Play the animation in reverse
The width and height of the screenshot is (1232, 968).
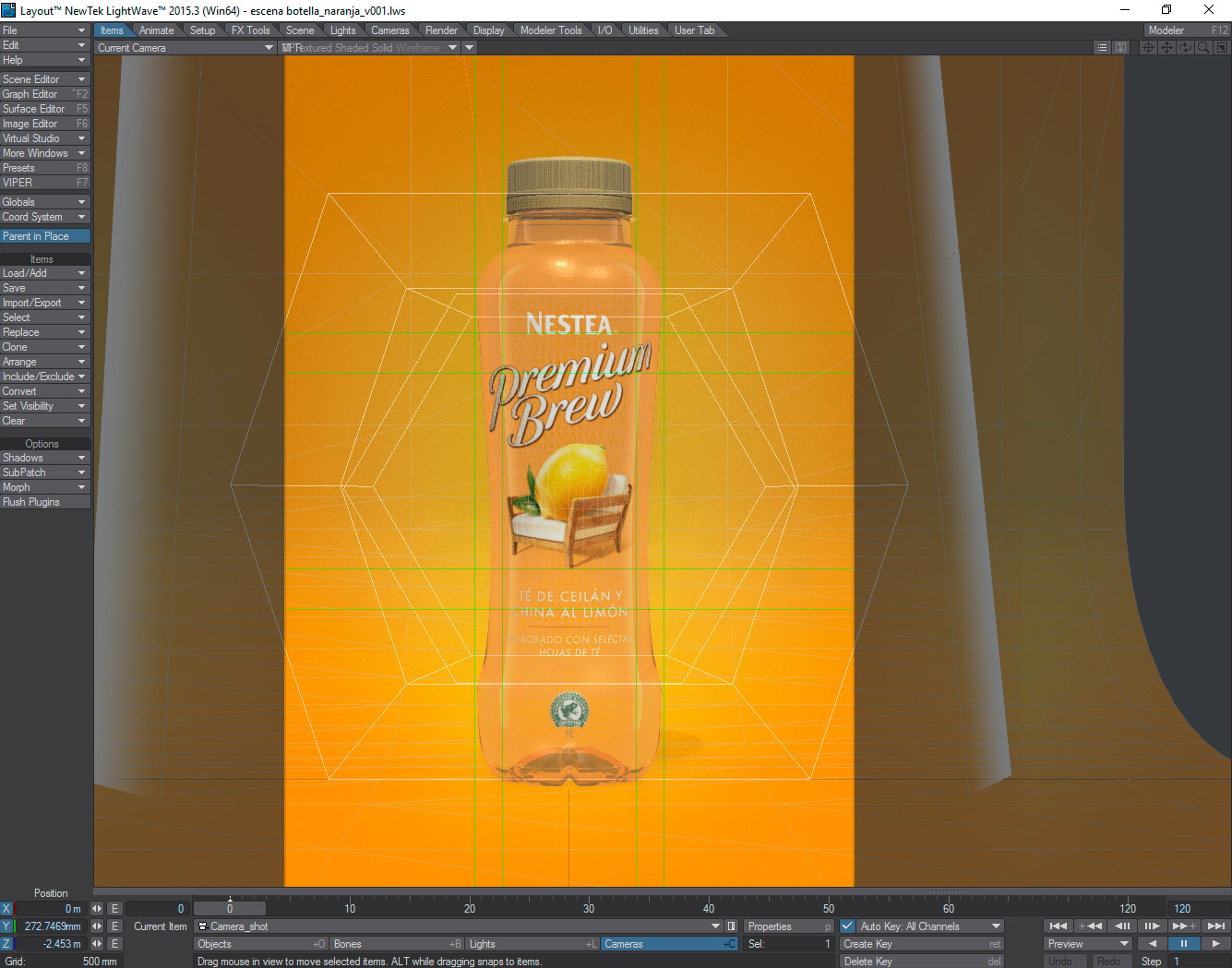(1152, 943)
